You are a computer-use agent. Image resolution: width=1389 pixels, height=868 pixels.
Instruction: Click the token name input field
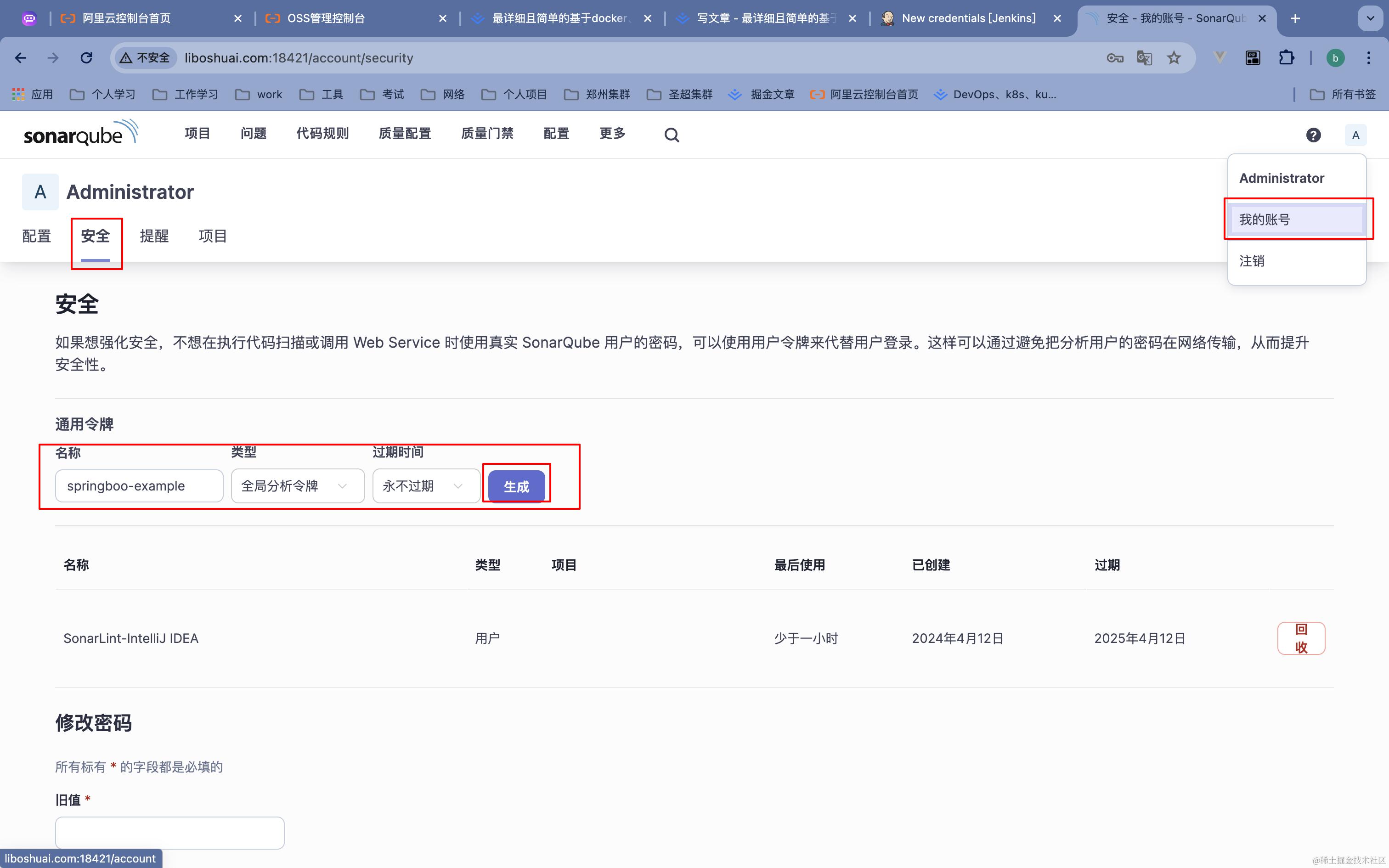(x=139, y=486)
